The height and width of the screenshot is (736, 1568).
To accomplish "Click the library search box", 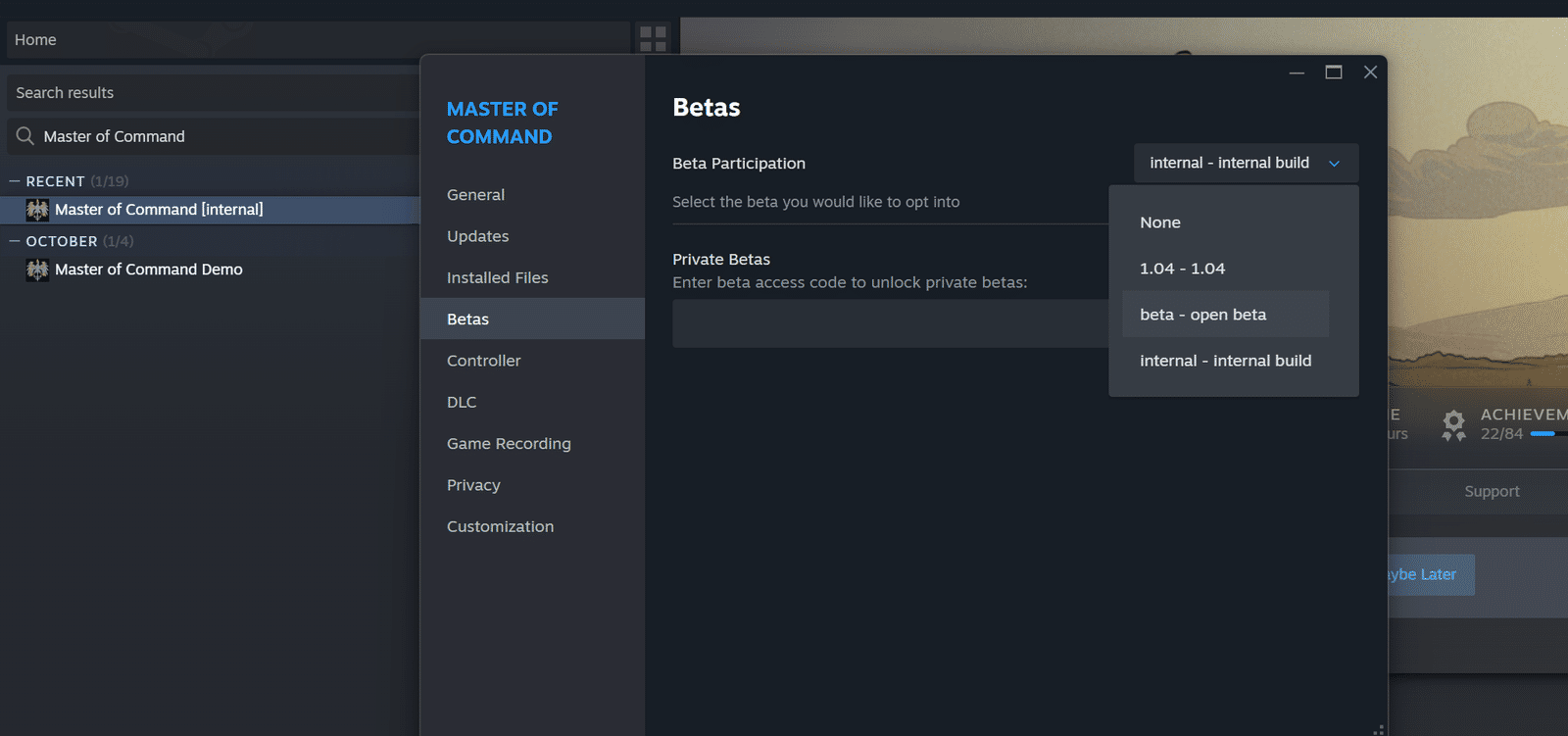I will point(214,136).
